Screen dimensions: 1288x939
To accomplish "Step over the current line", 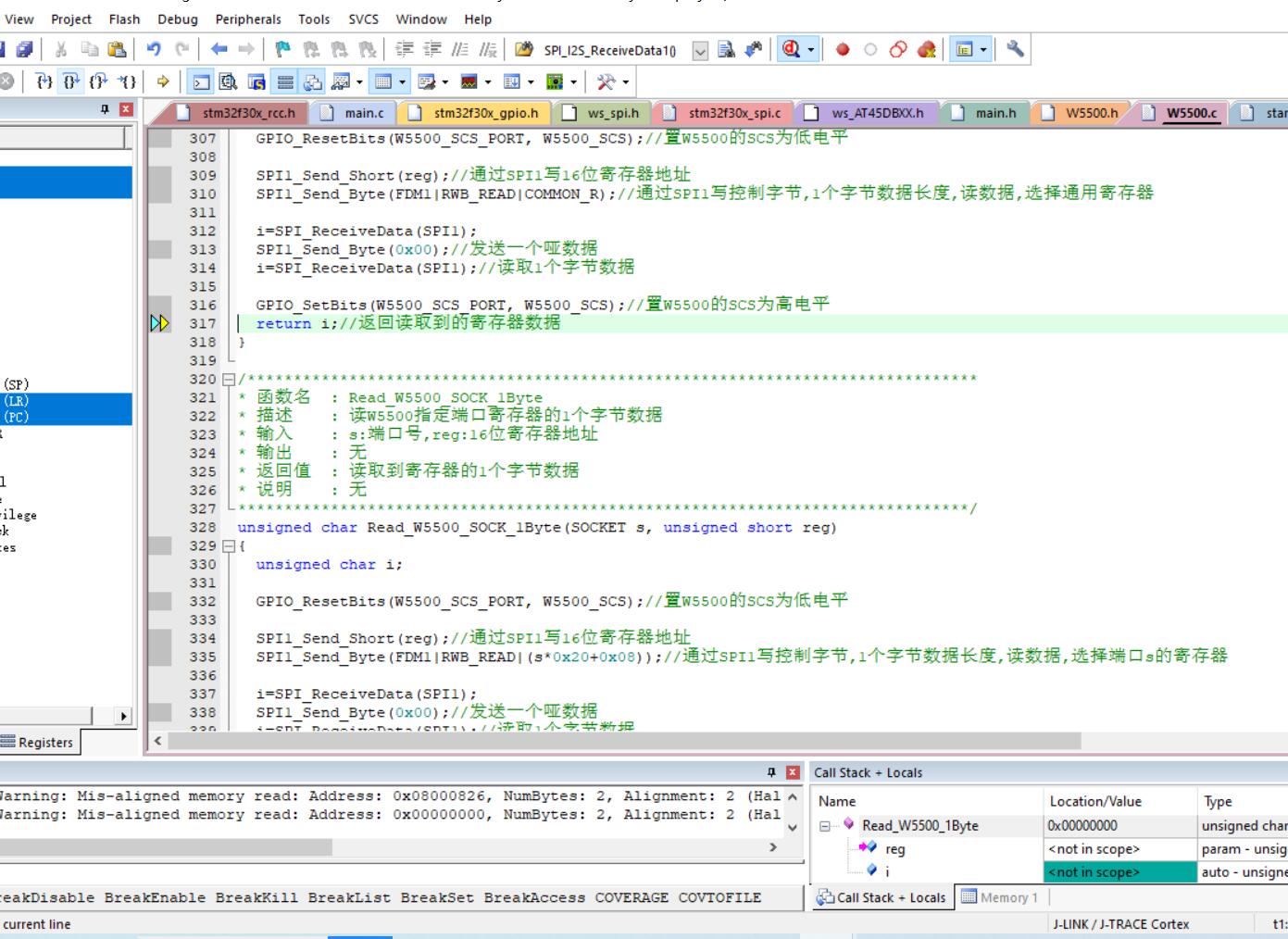I will (71, 82).
